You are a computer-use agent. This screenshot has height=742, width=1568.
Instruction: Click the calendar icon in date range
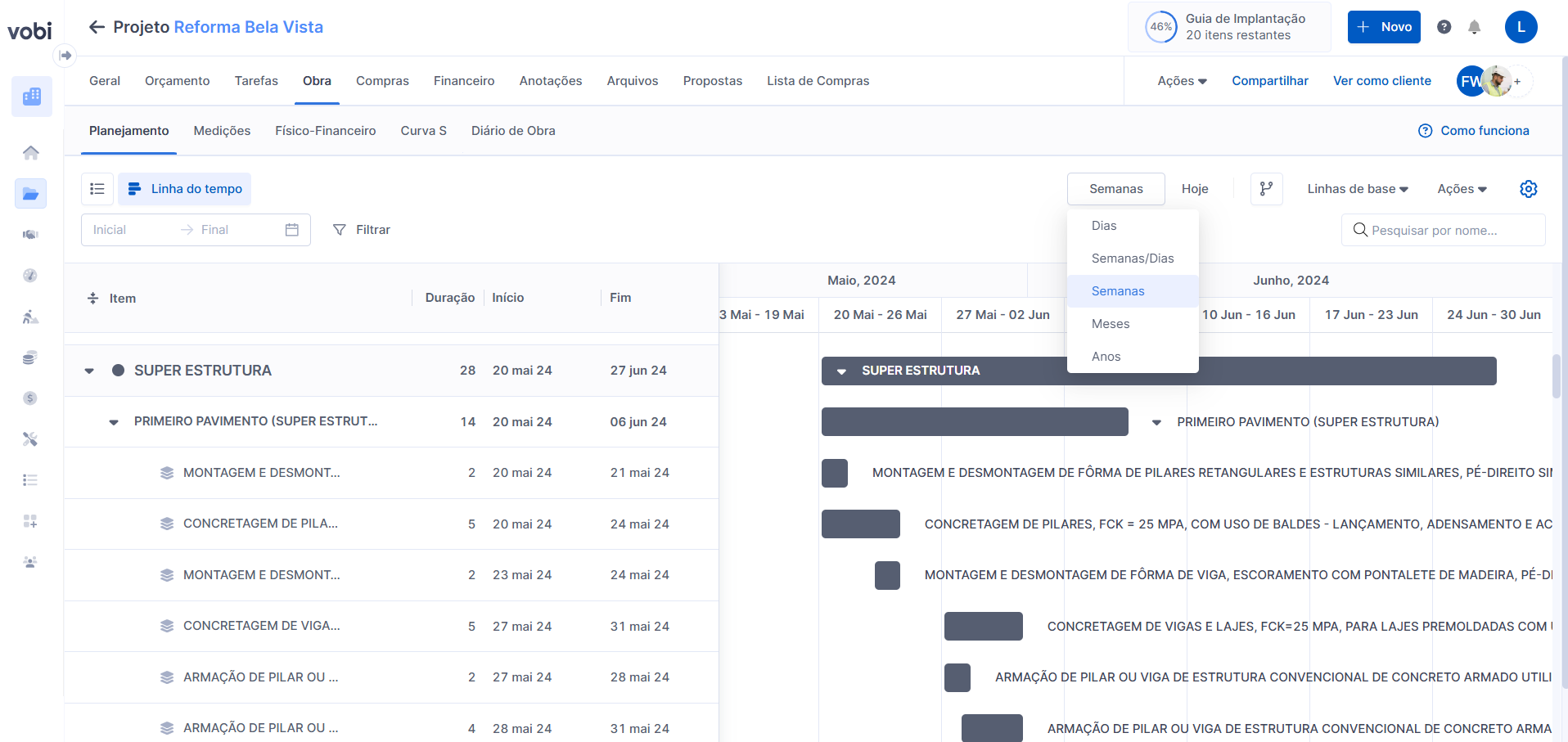pyautogui.click(x=291, y=230)
